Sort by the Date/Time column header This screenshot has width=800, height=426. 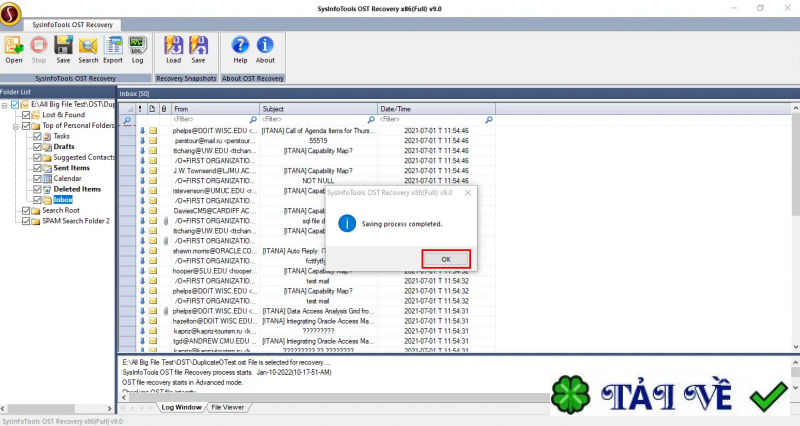coord(436,109)
